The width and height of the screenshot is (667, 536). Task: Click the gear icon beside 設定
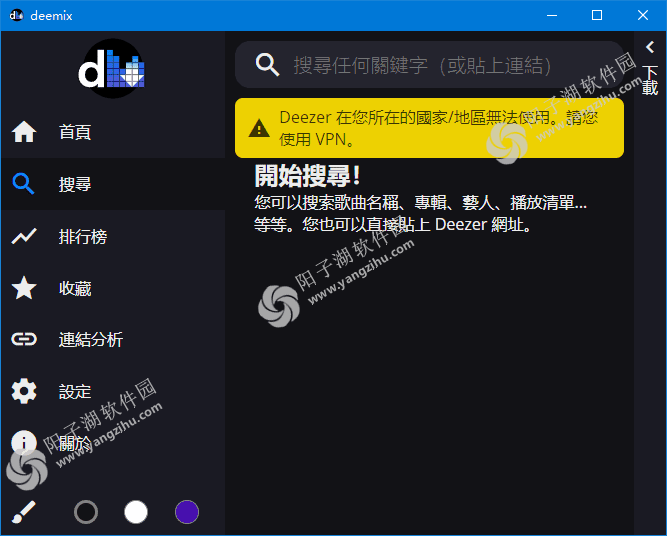coord(24,391)
